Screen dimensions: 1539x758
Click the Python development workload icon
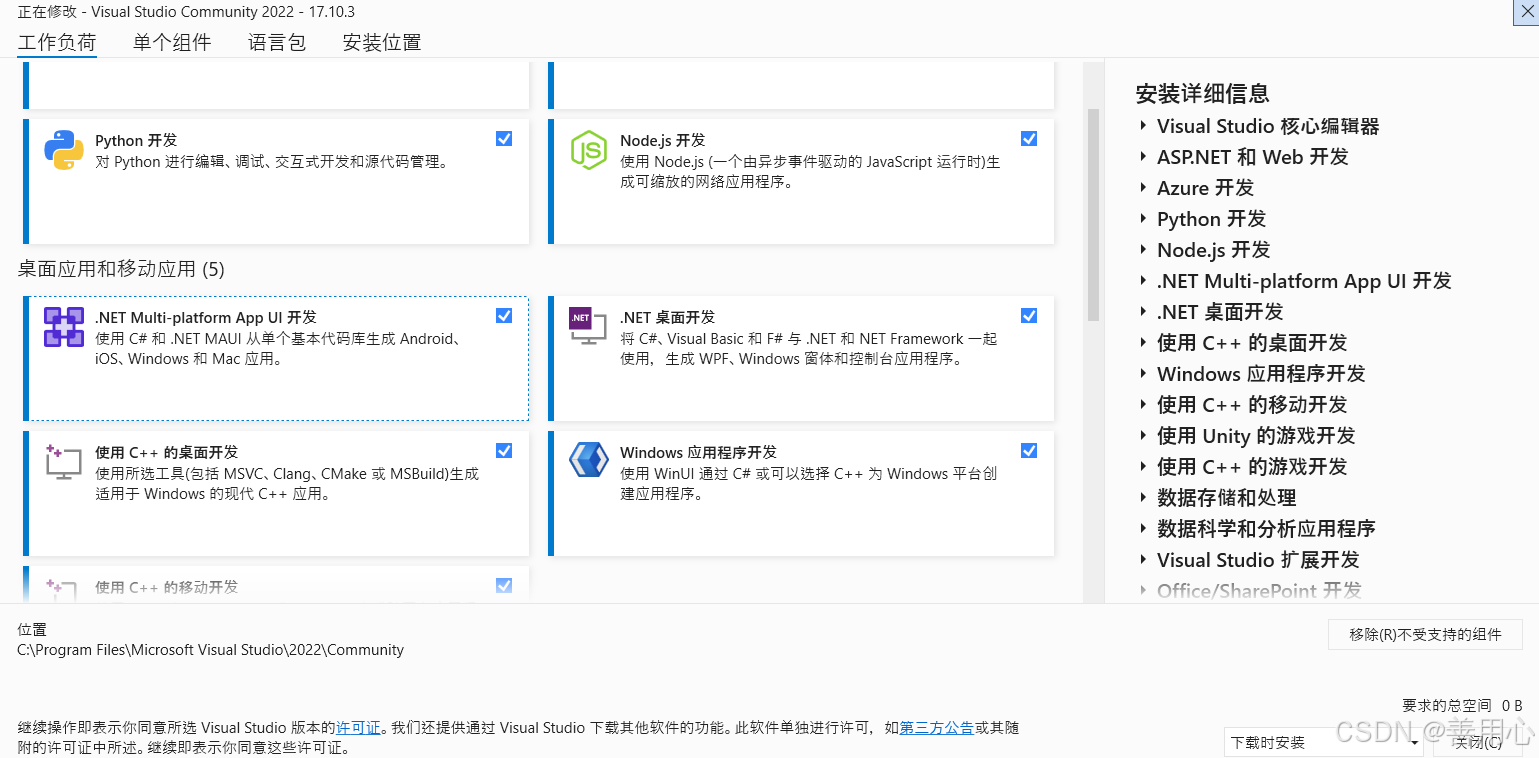pyautogui.click(x=64, y=150)
